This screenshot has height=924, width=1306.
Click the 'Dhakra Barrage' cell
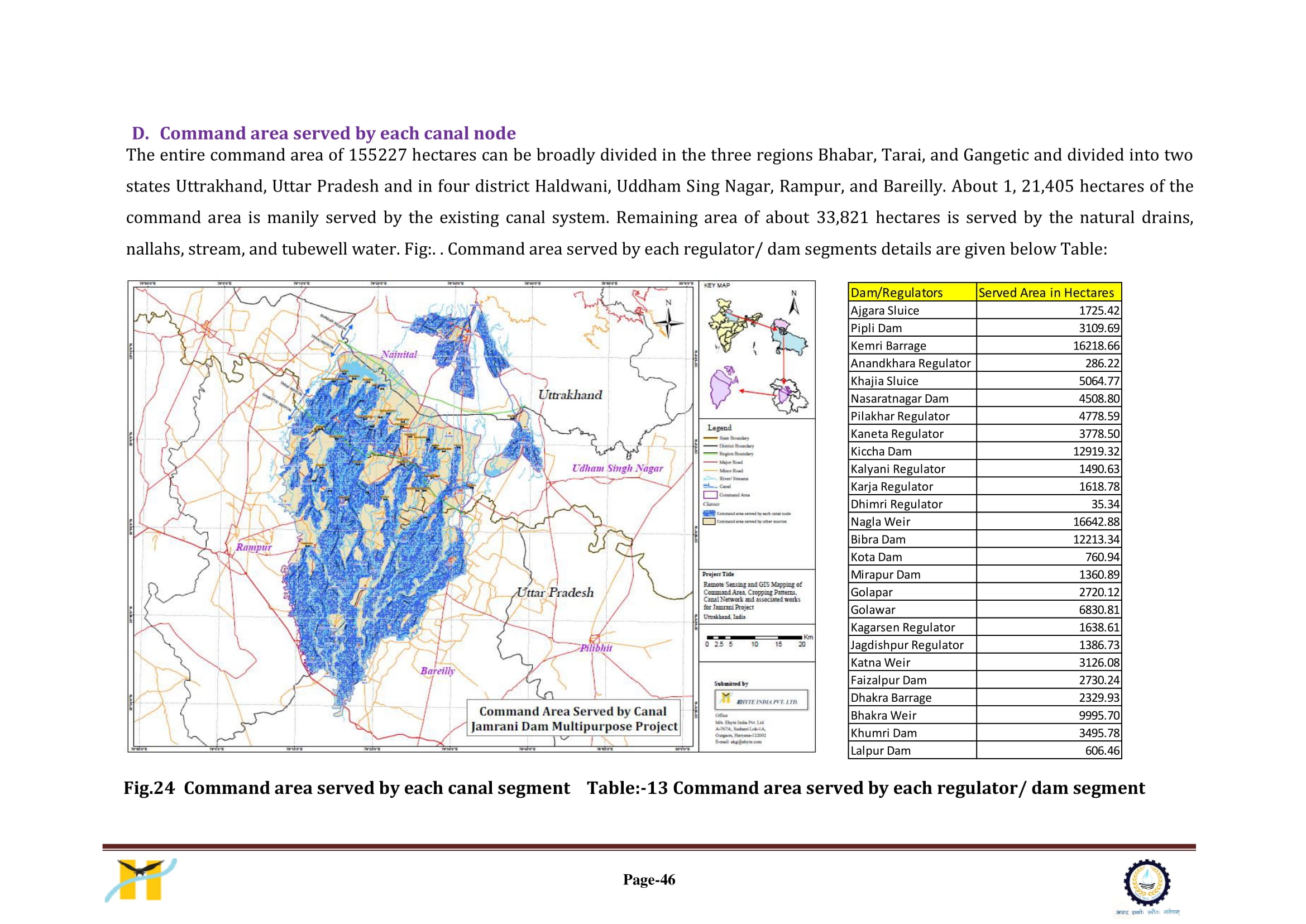[912, 698]
